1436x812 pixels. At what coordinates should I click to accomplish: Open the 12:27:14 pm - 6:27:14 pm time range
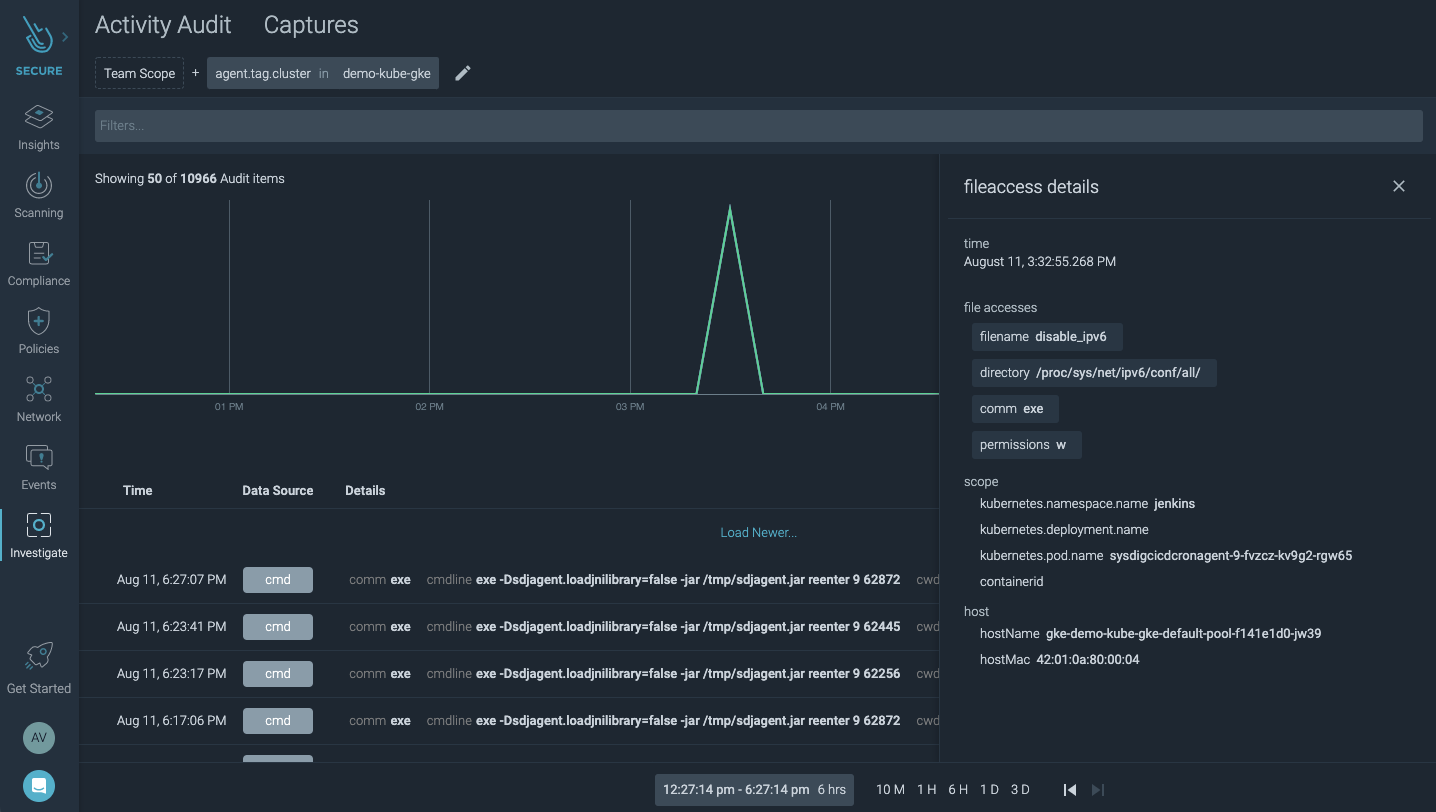[x=754, y=790]
